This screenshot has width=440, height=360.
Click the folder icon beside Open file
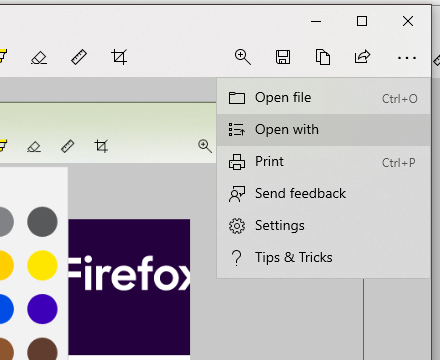click(x=237, y=98)
